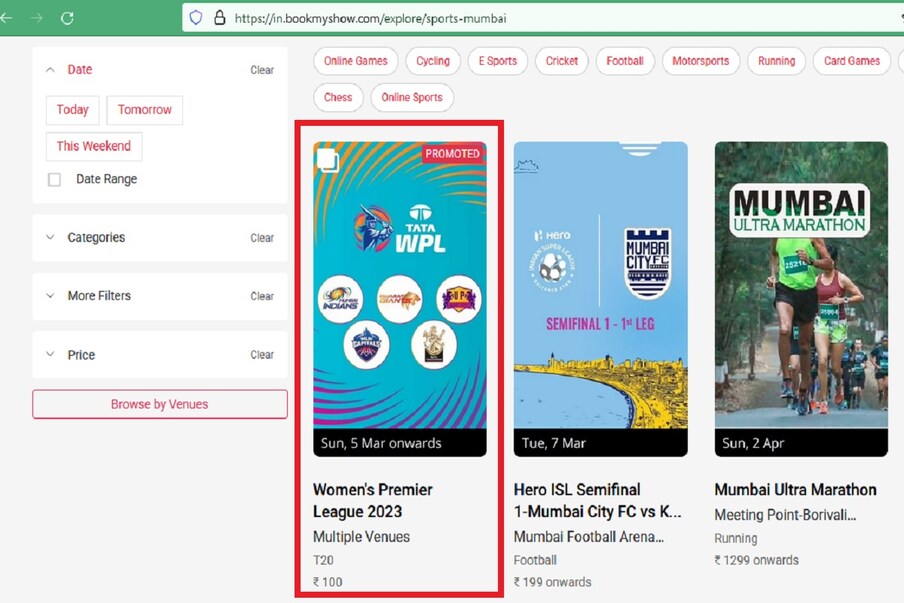Image resolution: width=904 pixels, height=603 pixels.
Task: Click the browser forward arrow
Action: [36, 18]
